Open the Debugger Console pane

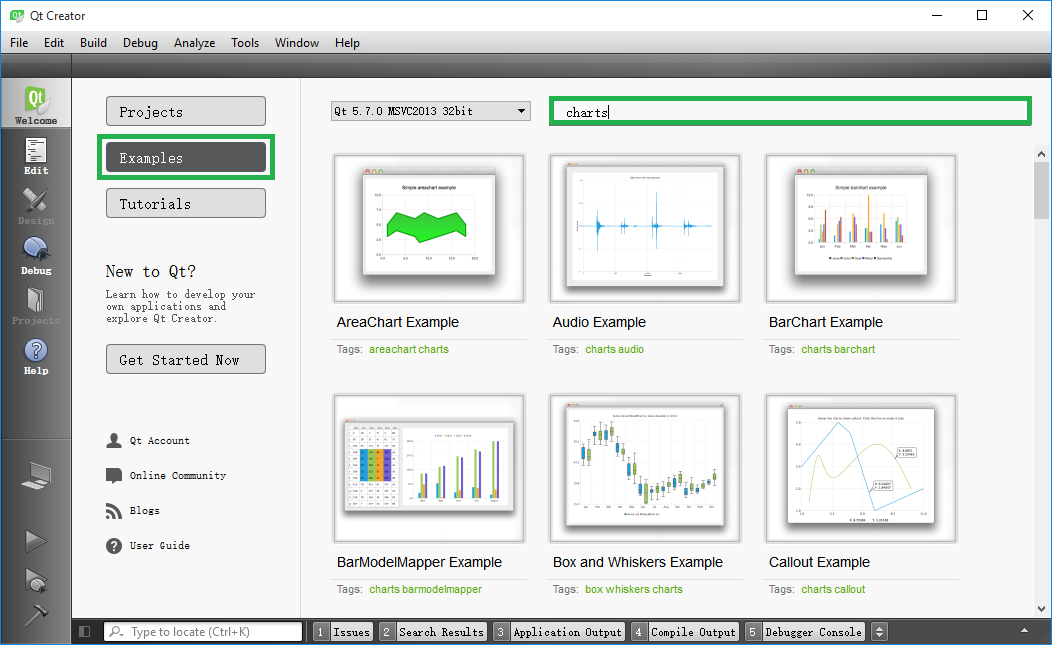coord(805,632)
